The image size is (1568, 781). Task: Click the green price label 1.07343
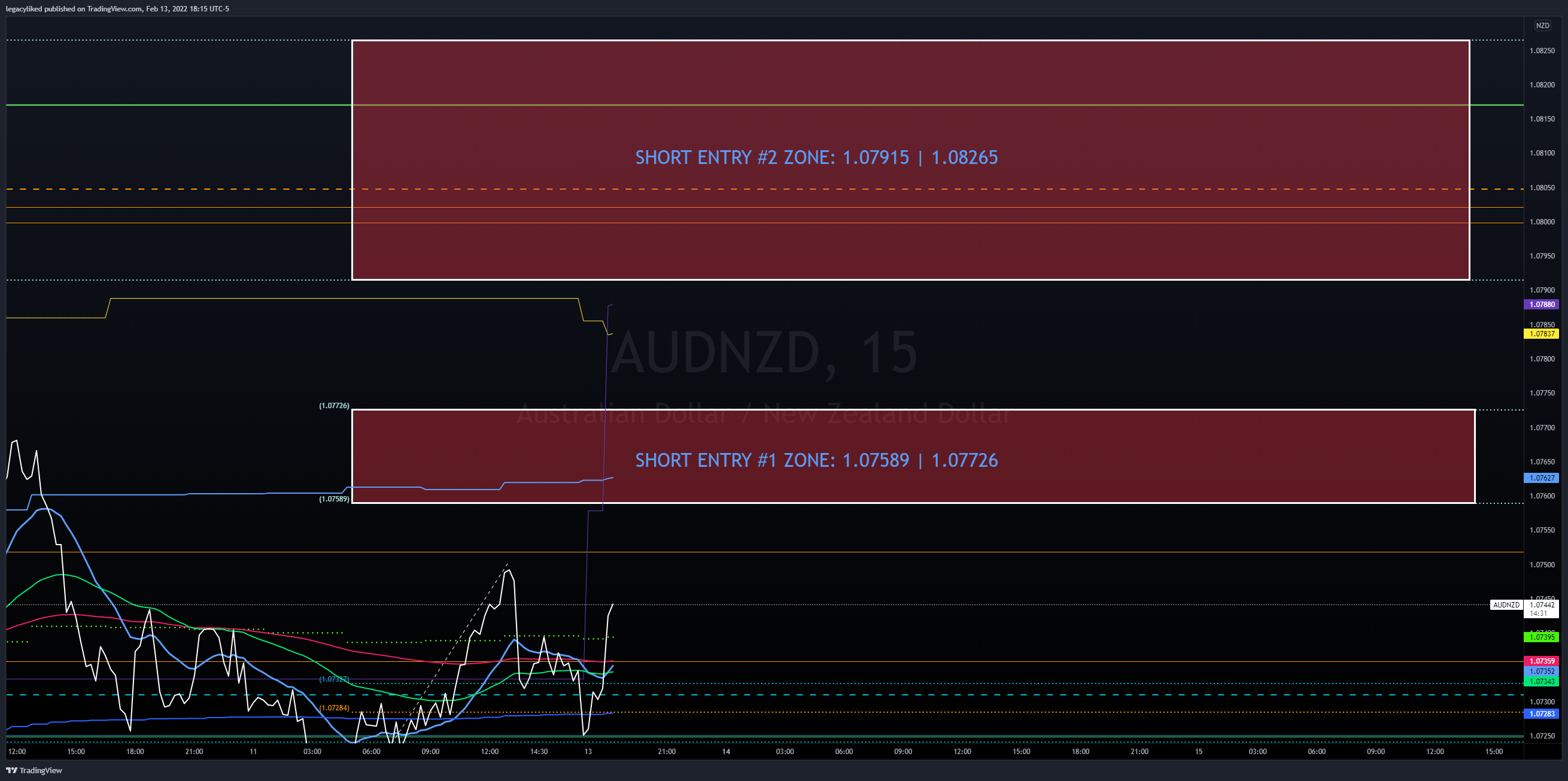(1542, 682)
